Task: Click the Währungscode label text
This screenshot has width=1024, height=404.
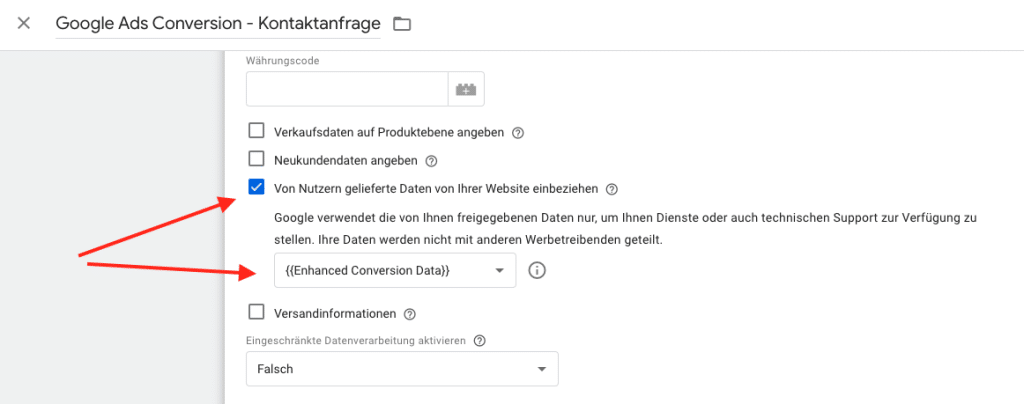Action: click(x=282, y=61)
